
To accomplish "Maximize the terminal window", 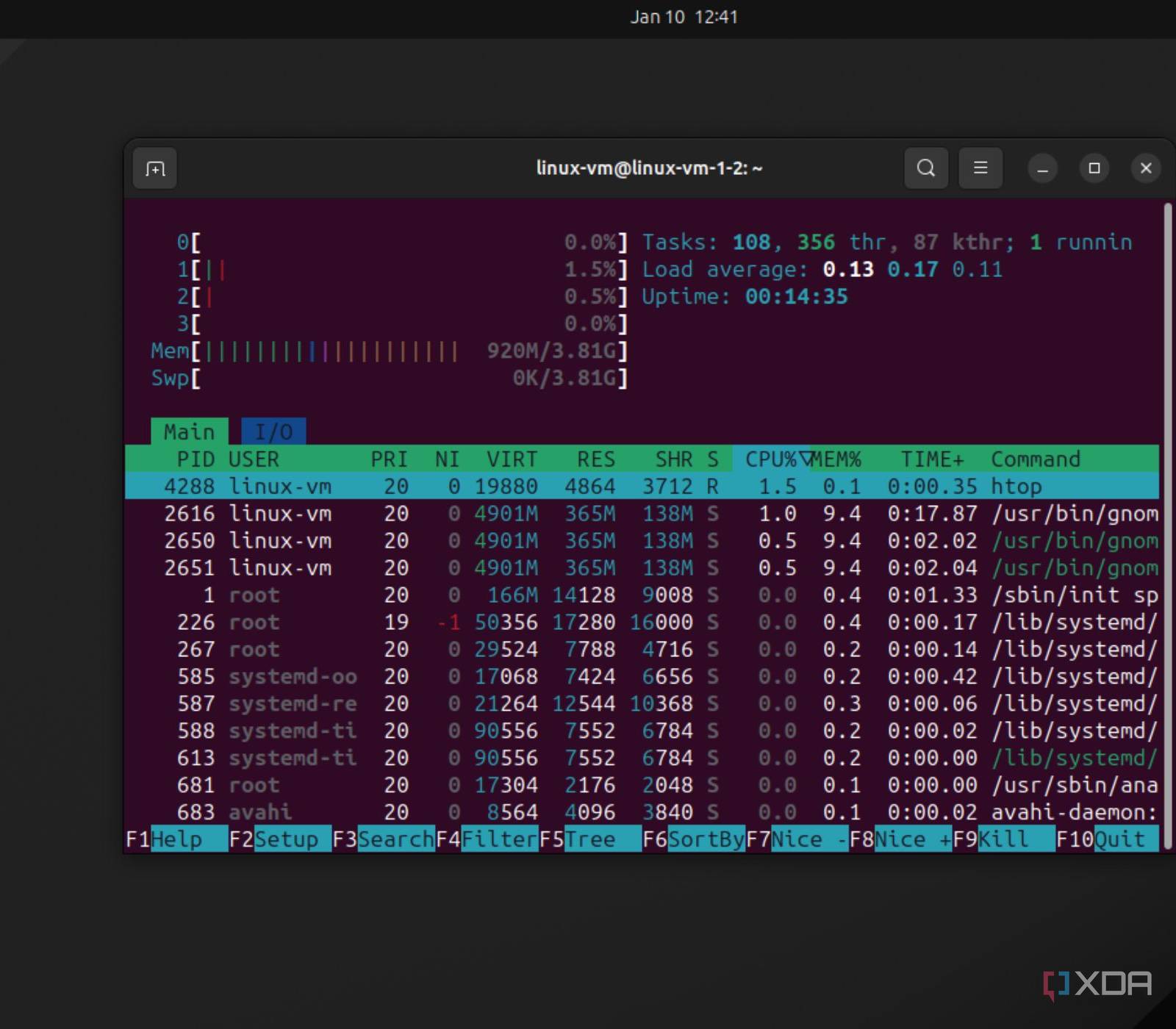I will click(x=1094, y=168).
